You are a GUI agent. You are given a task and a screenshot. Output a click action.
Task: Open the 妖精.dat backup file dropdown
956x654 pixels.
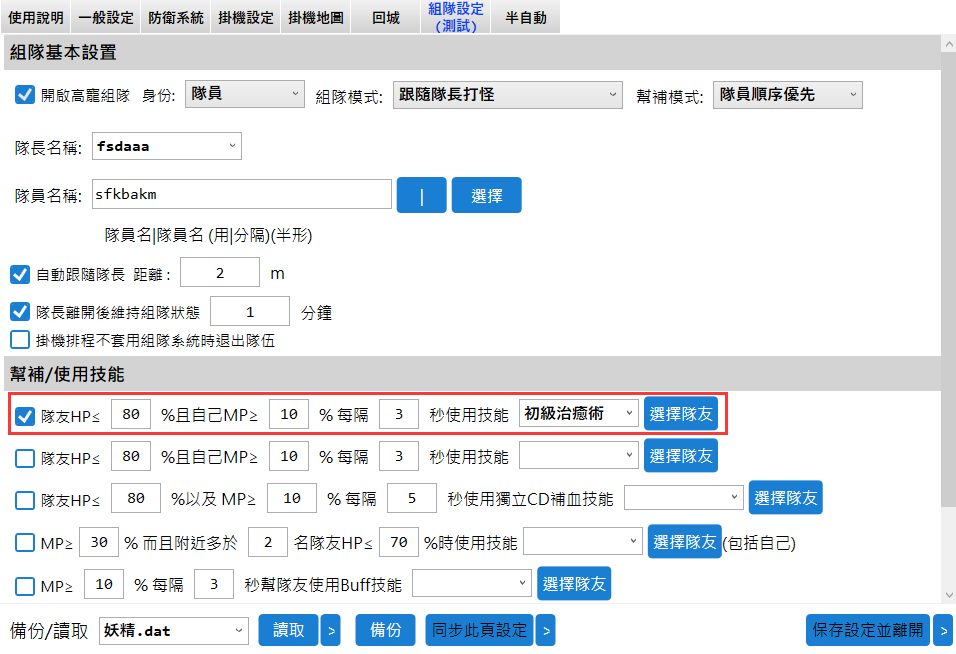173,631
